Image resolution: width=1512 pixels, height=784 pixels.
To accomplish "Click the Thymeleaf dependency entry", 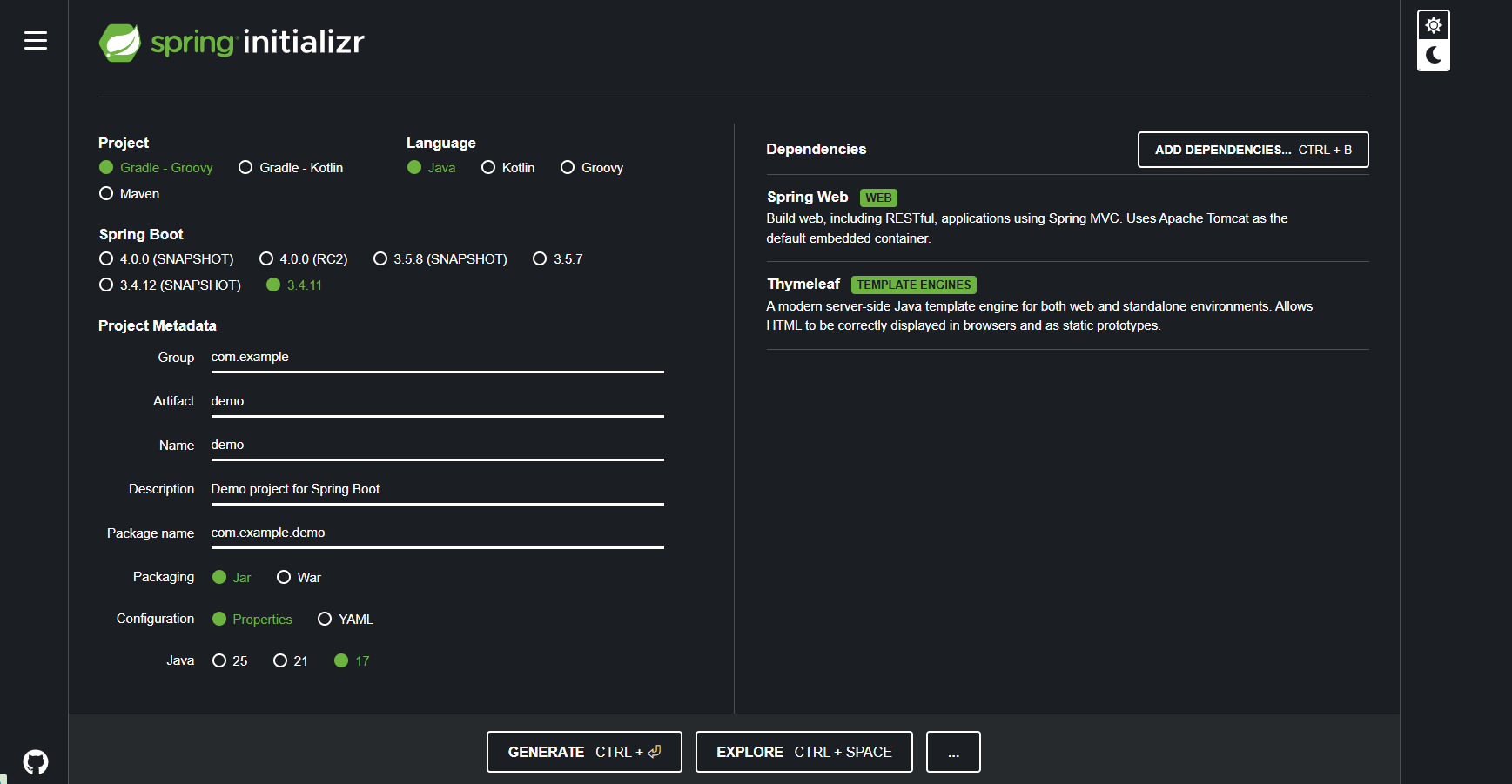I will pyautogui.click(x=1067, y=305).
